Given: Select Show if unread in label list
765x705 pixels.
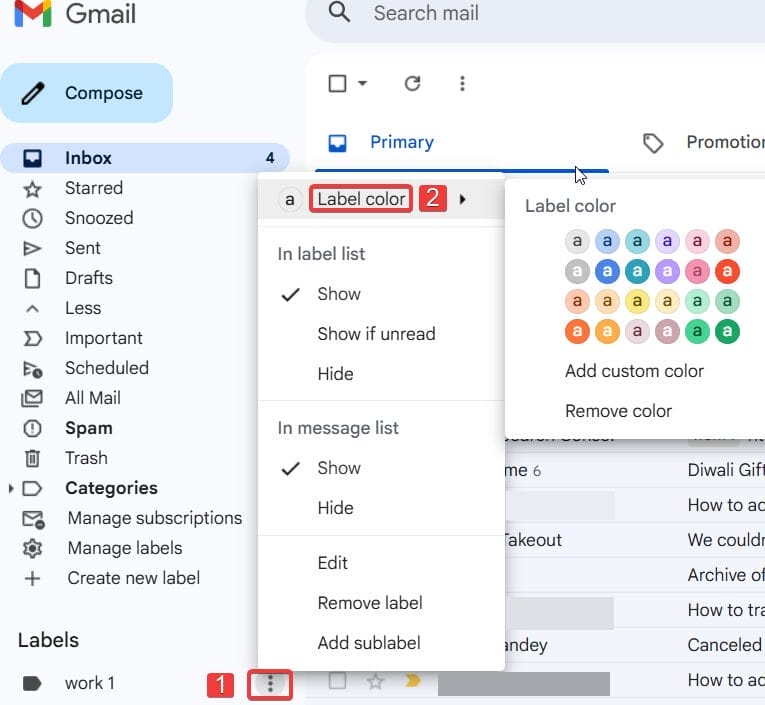Looking at the screenshot, I should coord(376,334).
